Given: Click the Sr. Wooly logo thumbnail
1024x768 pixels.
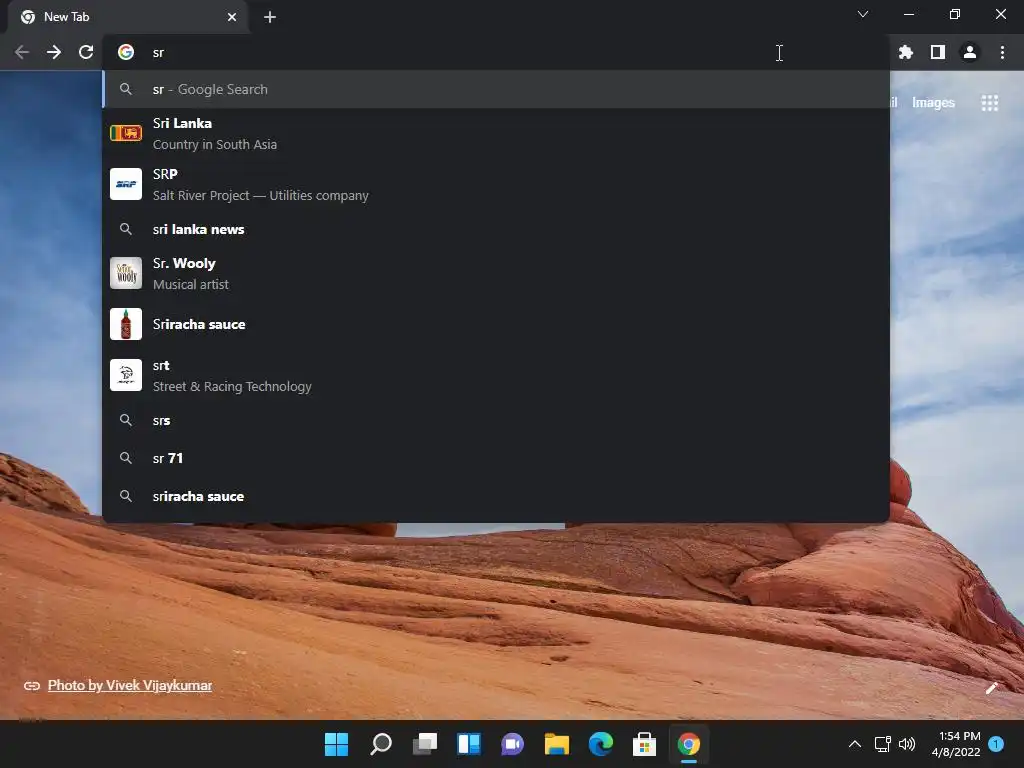Looking at the screenshot, I should click(126, 273).
